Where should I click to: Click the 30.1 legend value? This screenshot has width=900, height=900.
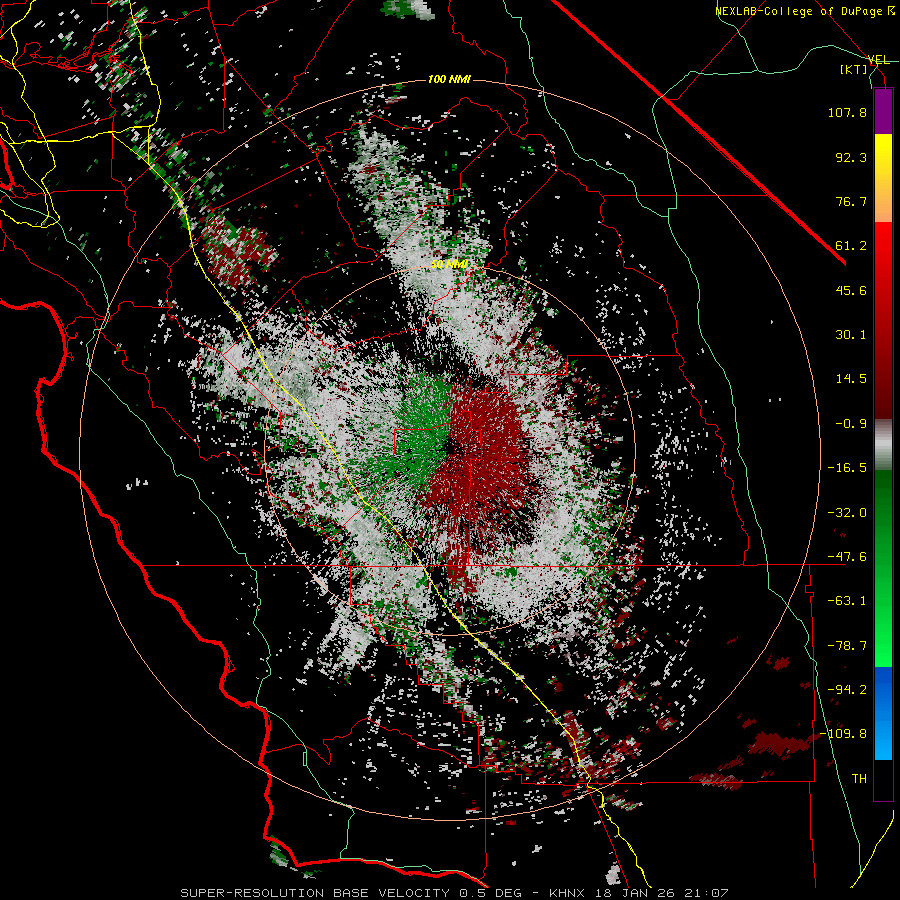851,335
